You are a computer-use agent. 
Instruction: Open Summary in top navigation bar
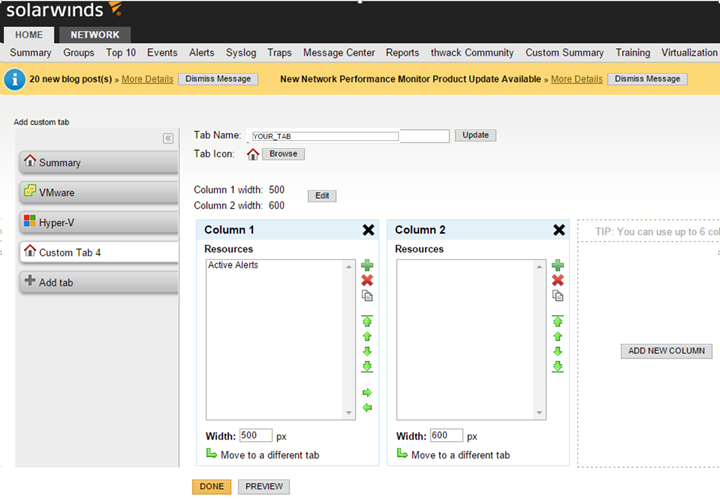30,53
